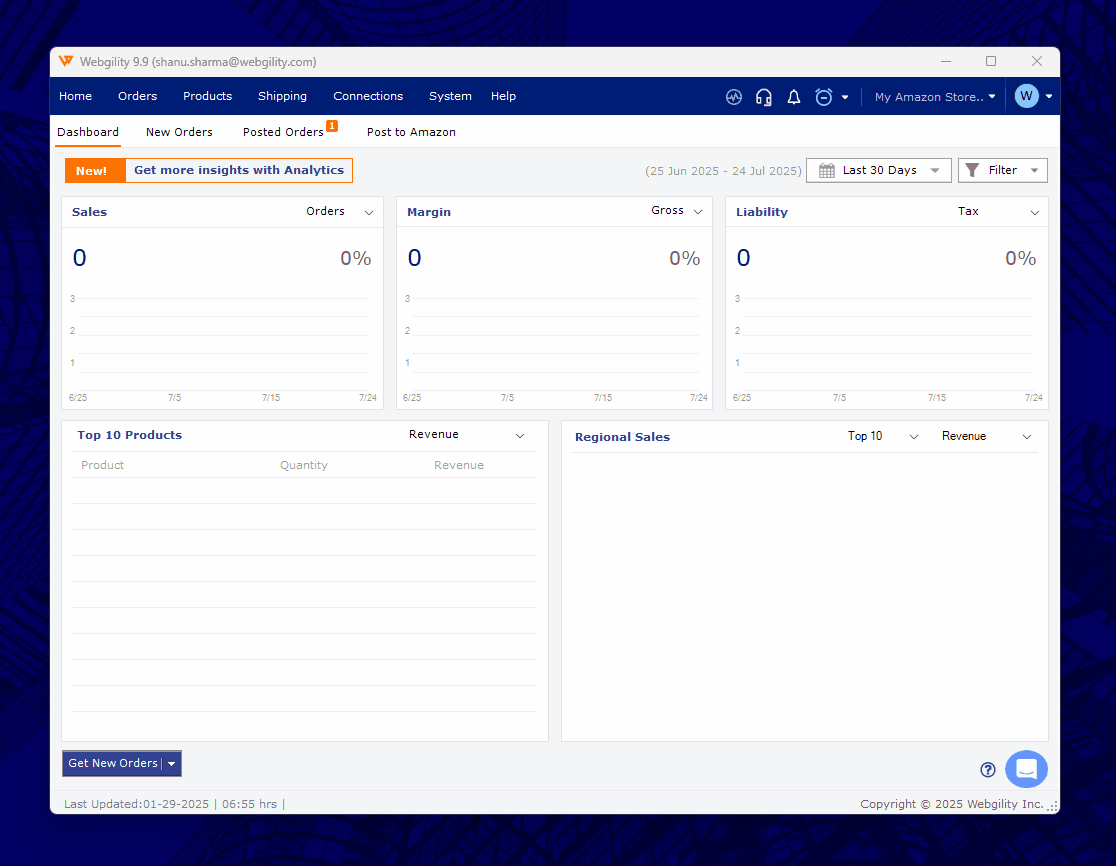1116x866 pixels.
Task: Click the help question mark icon
Action: coord(988,770)
